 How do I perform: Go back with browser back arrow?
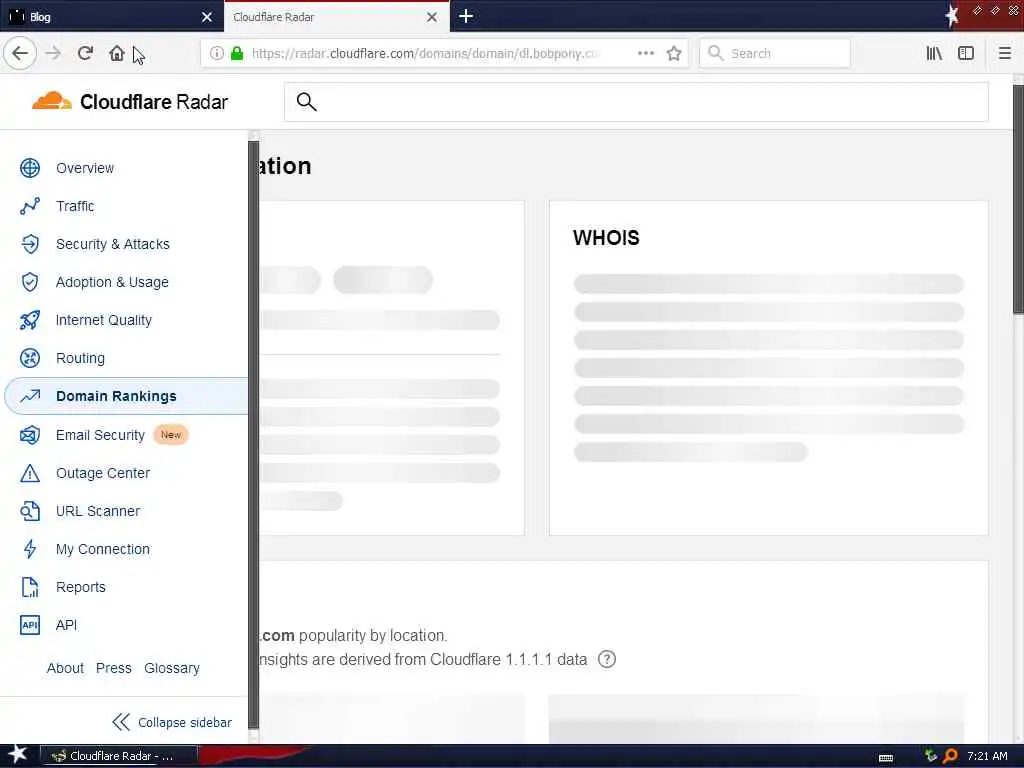pos(20,53)
